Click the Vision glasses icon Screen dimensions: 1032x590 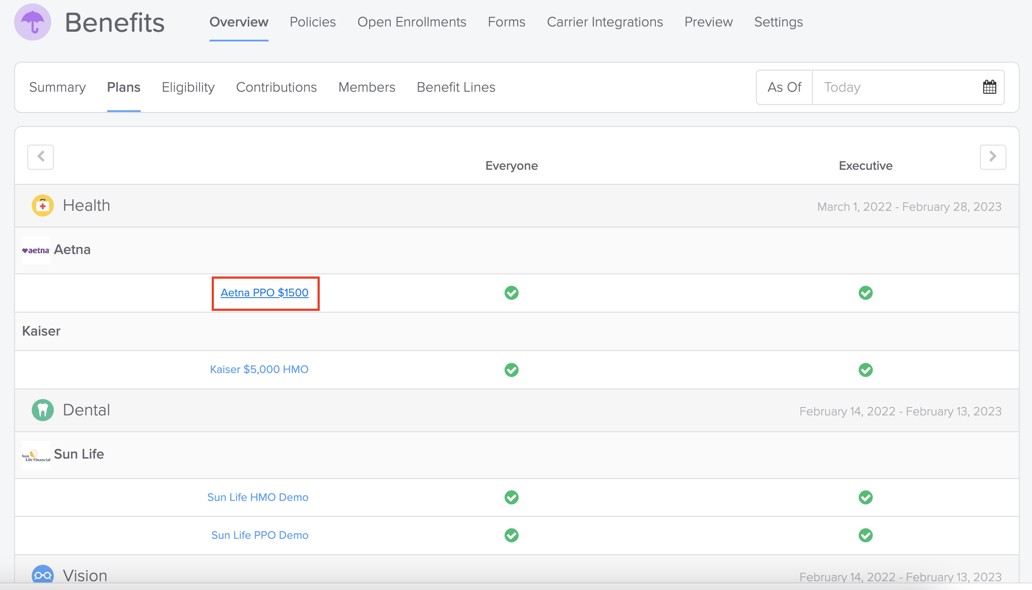pyautogui.click(x=42, y=575)
